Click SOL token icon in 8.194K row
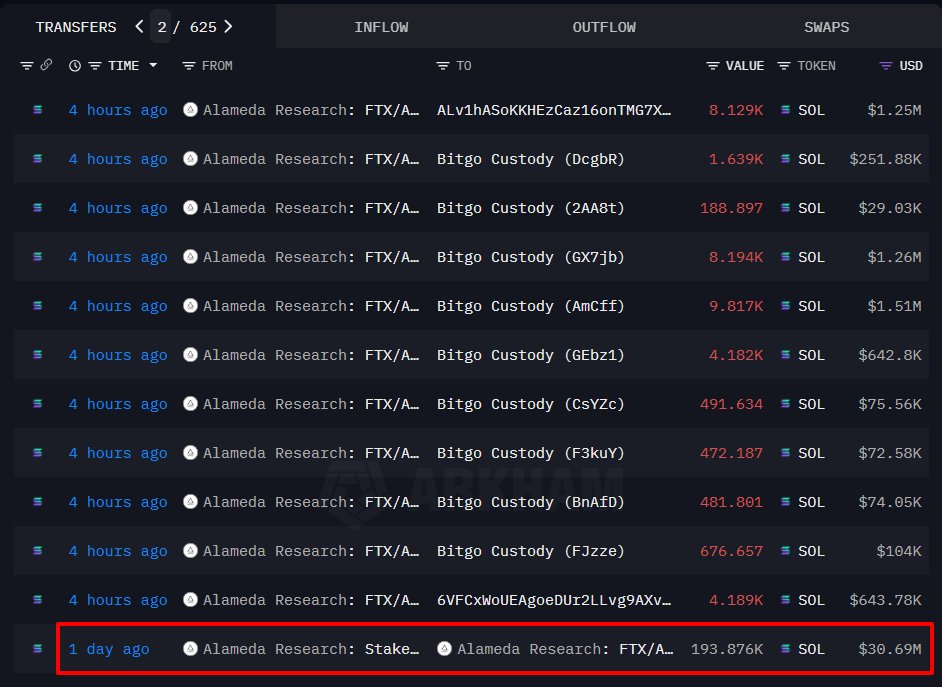Screen dimensions: 942x687 [785, 257]
